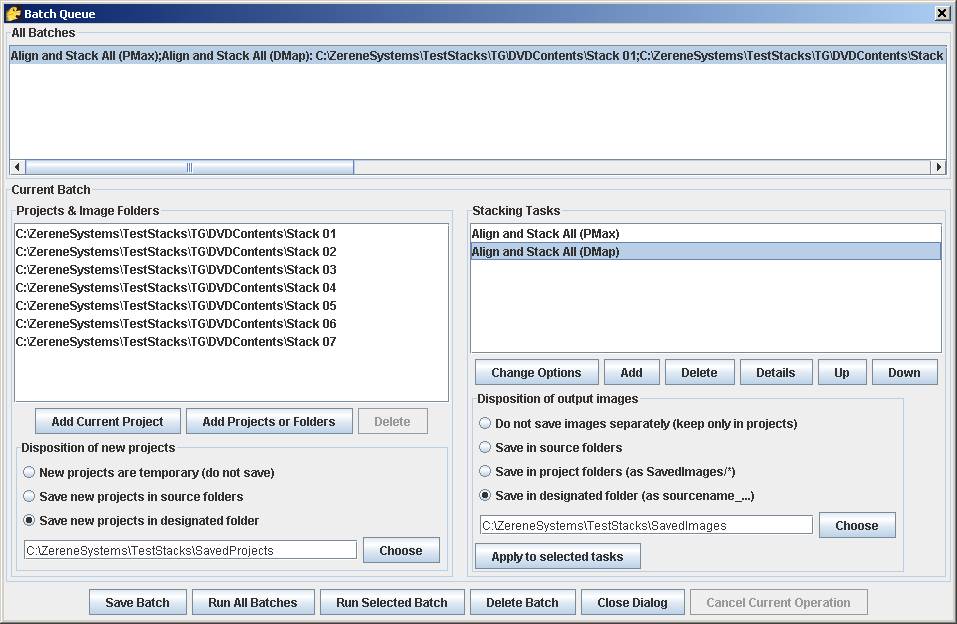Click Add Projects or Folders button
Screen dimensions: 957x624
(269, 421)
